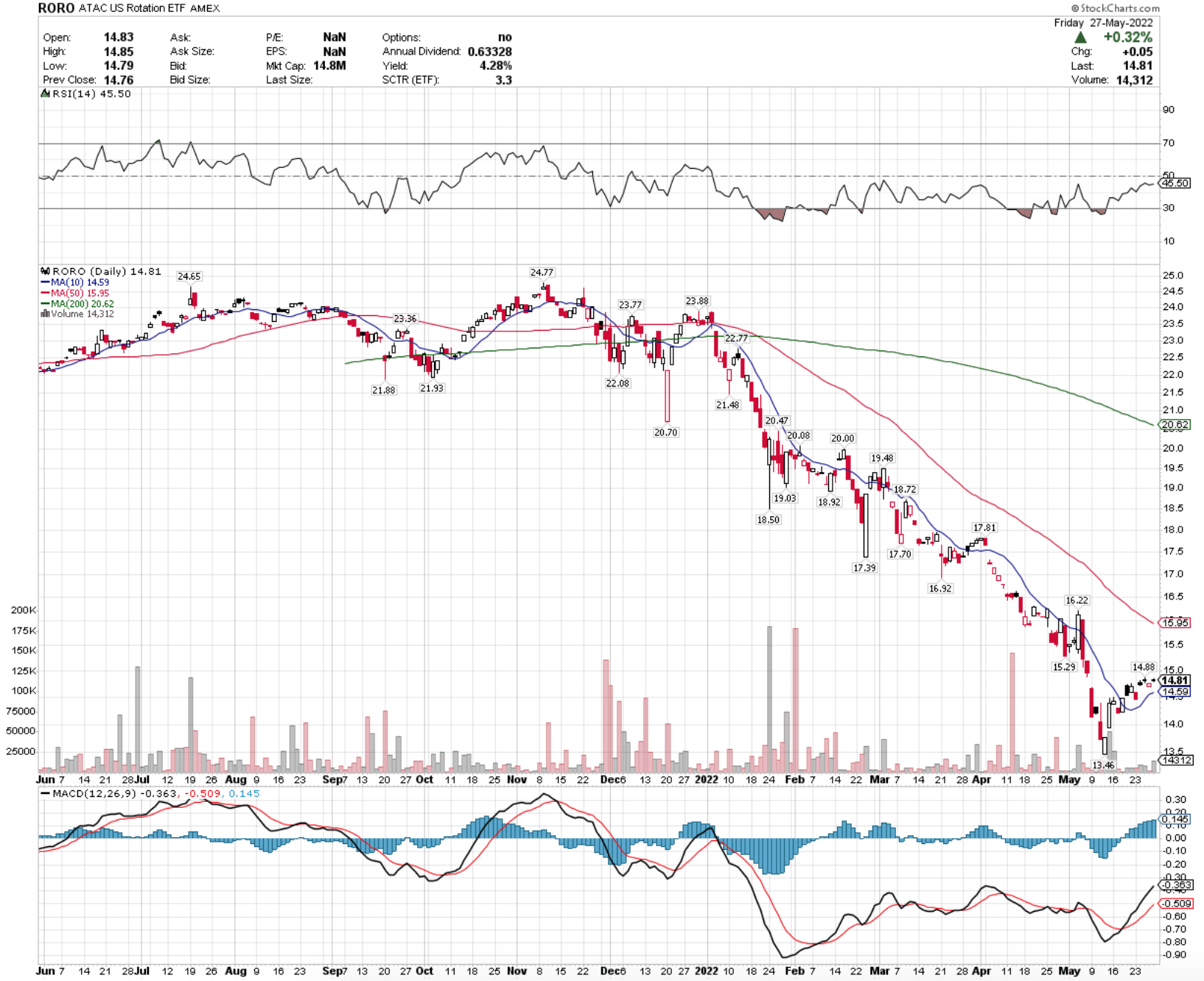Click the Yield value 4.28%

(495, 66)
